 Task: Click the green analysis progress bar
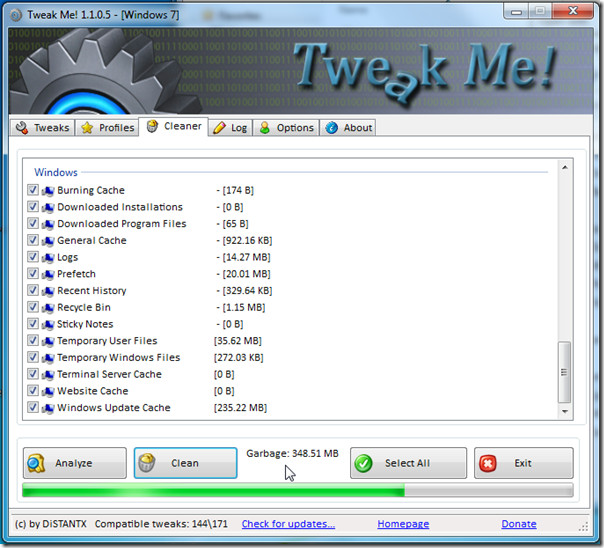297,490
